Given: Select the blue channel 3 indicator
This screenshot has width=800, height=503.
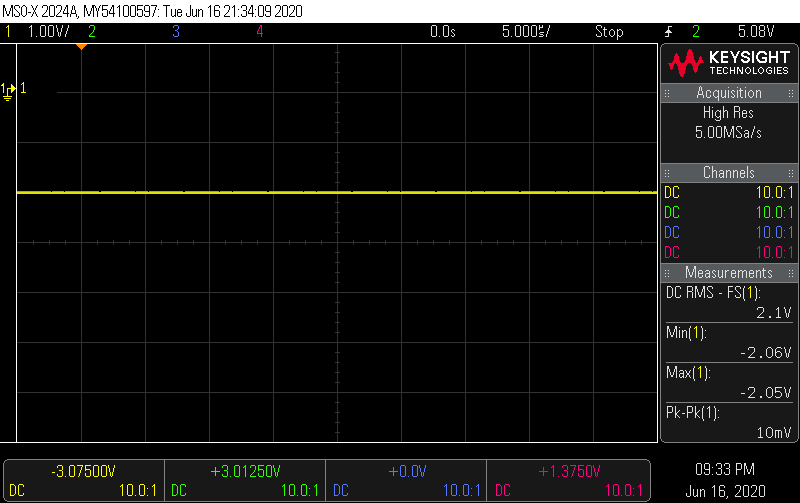Looking at the screenshot, I should 176,32.
